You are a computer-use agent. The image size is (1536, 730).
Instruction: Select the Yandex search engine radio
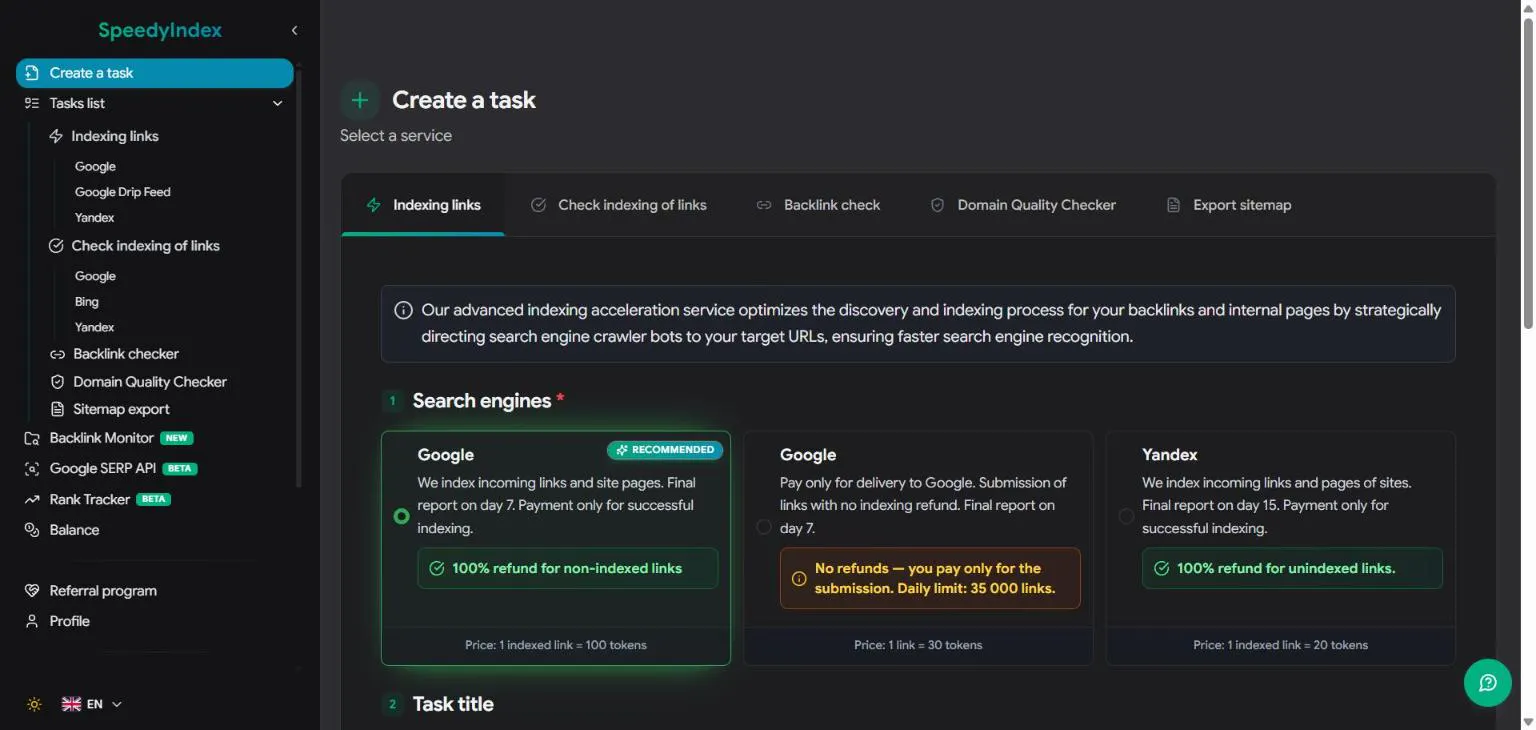click(x=1126, y=516)
